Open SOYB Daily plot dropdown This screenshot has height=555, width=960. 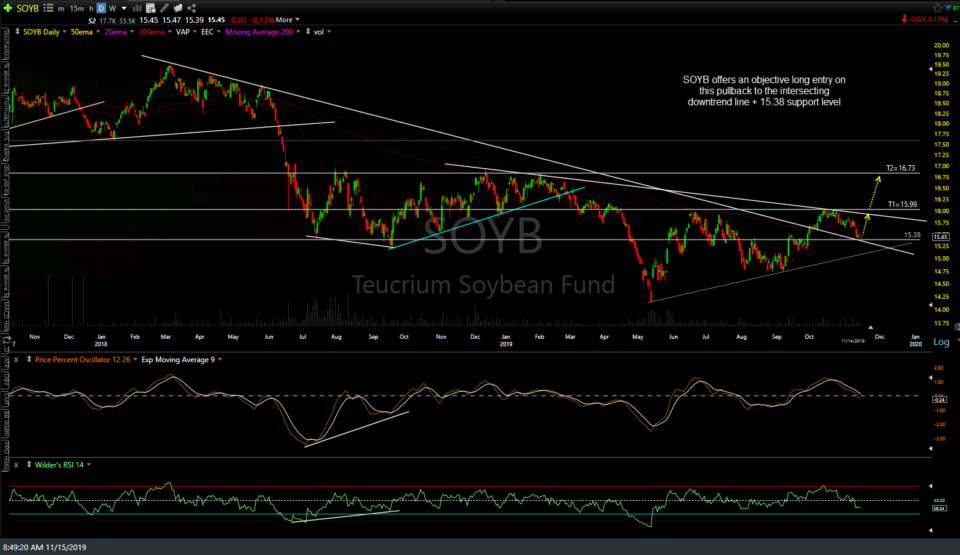tap(64, 32)
